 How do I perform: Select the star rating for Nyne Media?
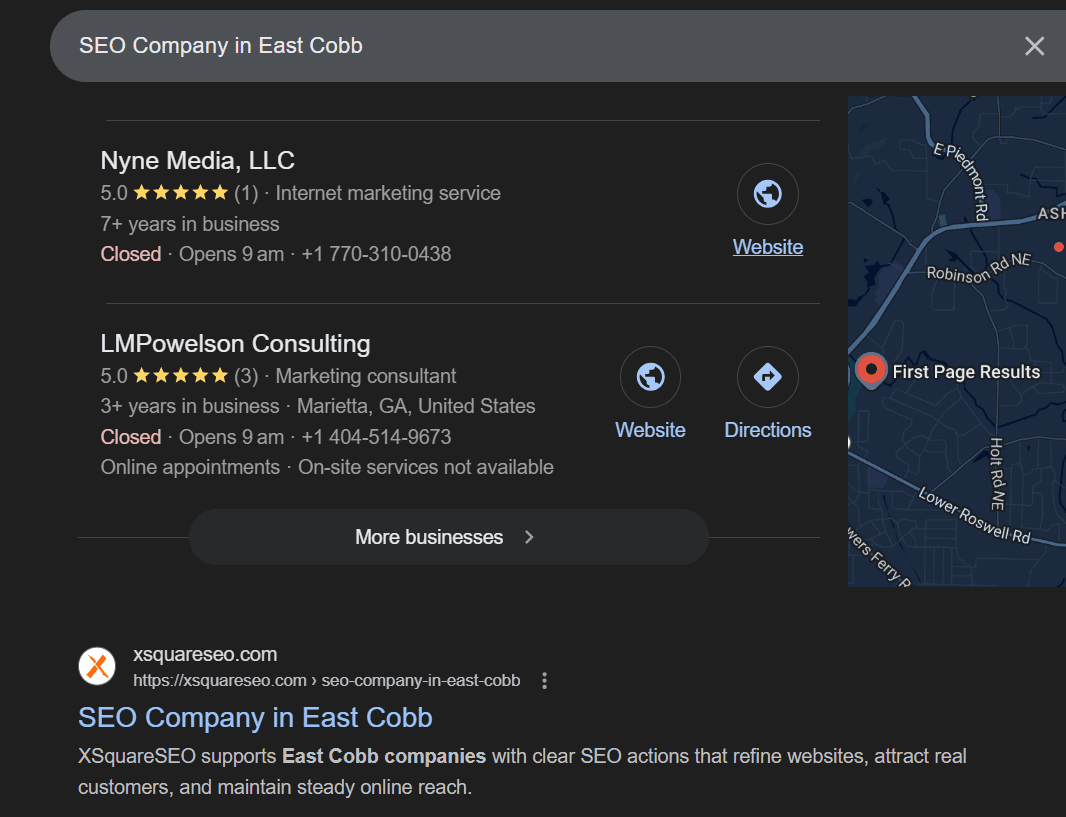point(180,191)
